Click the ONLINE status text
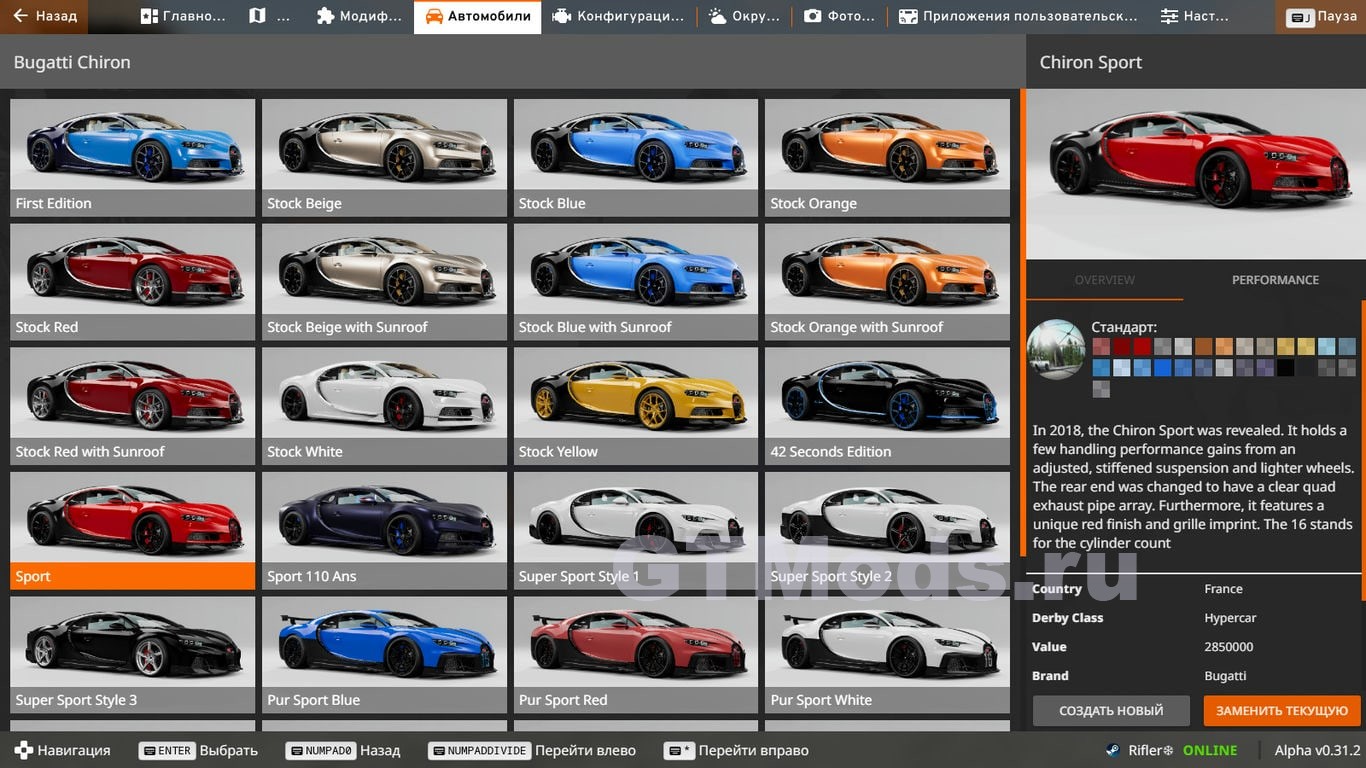This screenshot has height=768, width=1366. pyautogui.click(x=1210, y=750)
